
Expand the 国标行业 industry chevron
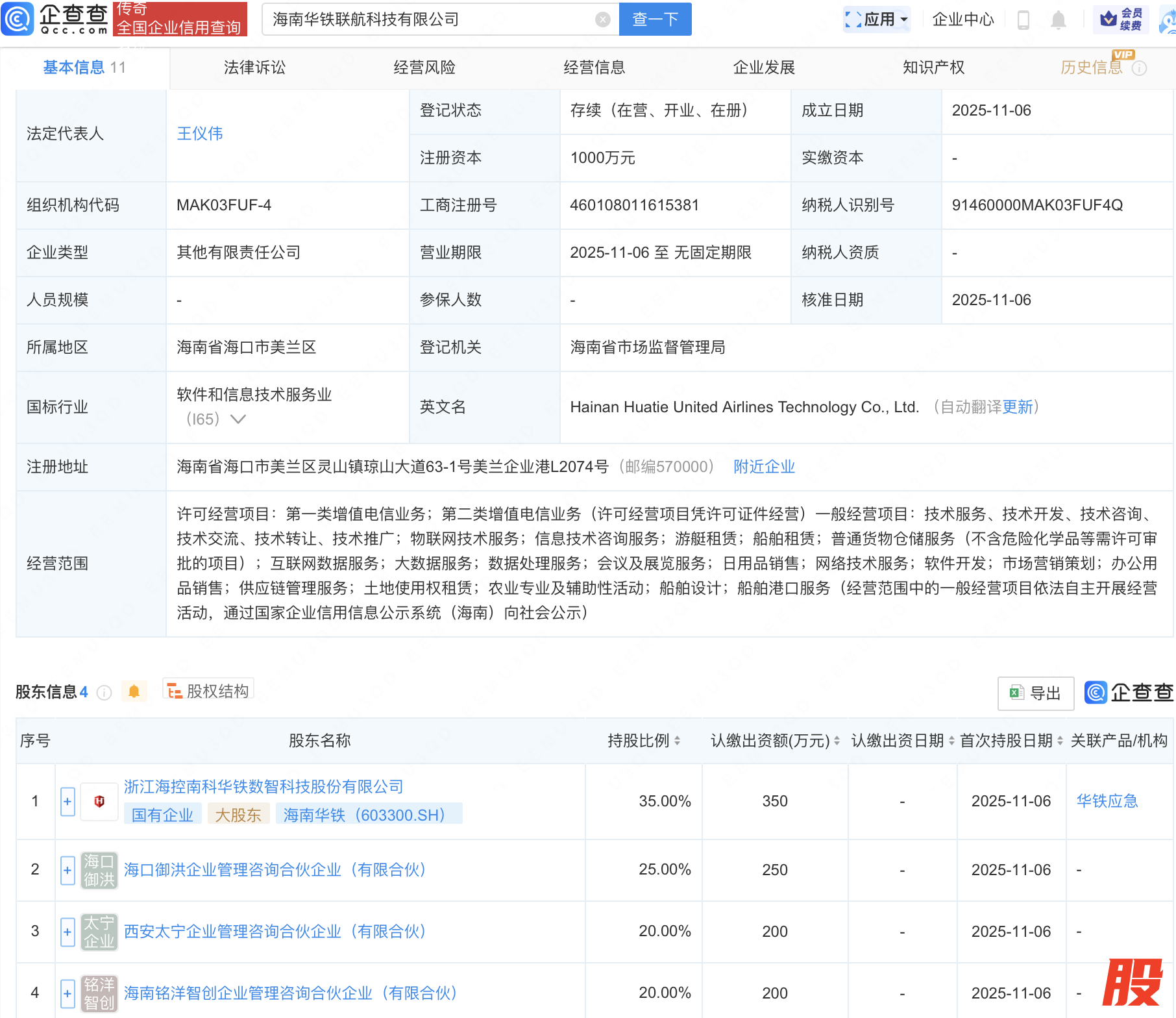click(238, 419)
